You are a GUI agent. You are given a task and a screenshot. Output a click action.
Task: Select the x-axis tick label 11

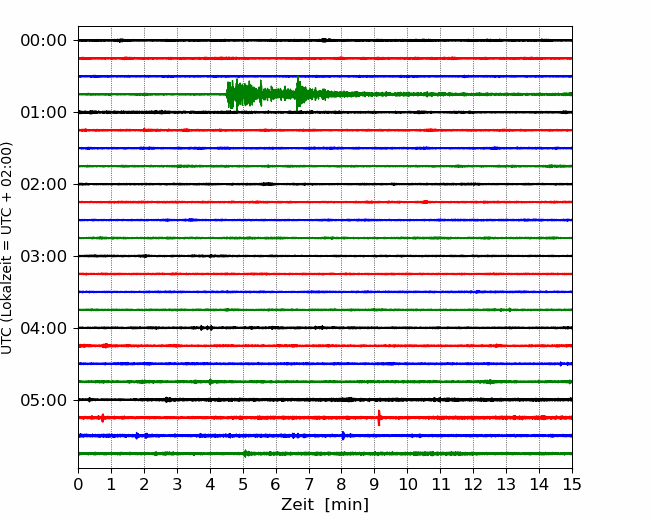[x=441, y=484]
